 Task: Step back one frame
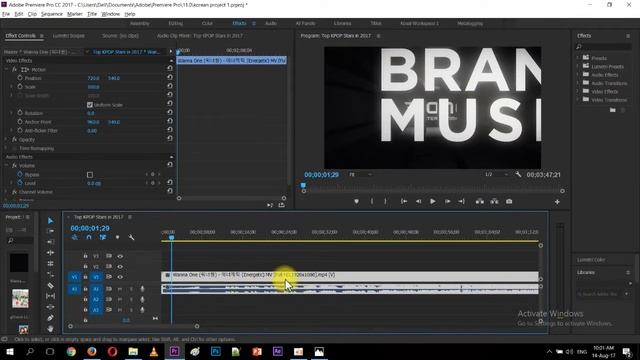(418, 202)
